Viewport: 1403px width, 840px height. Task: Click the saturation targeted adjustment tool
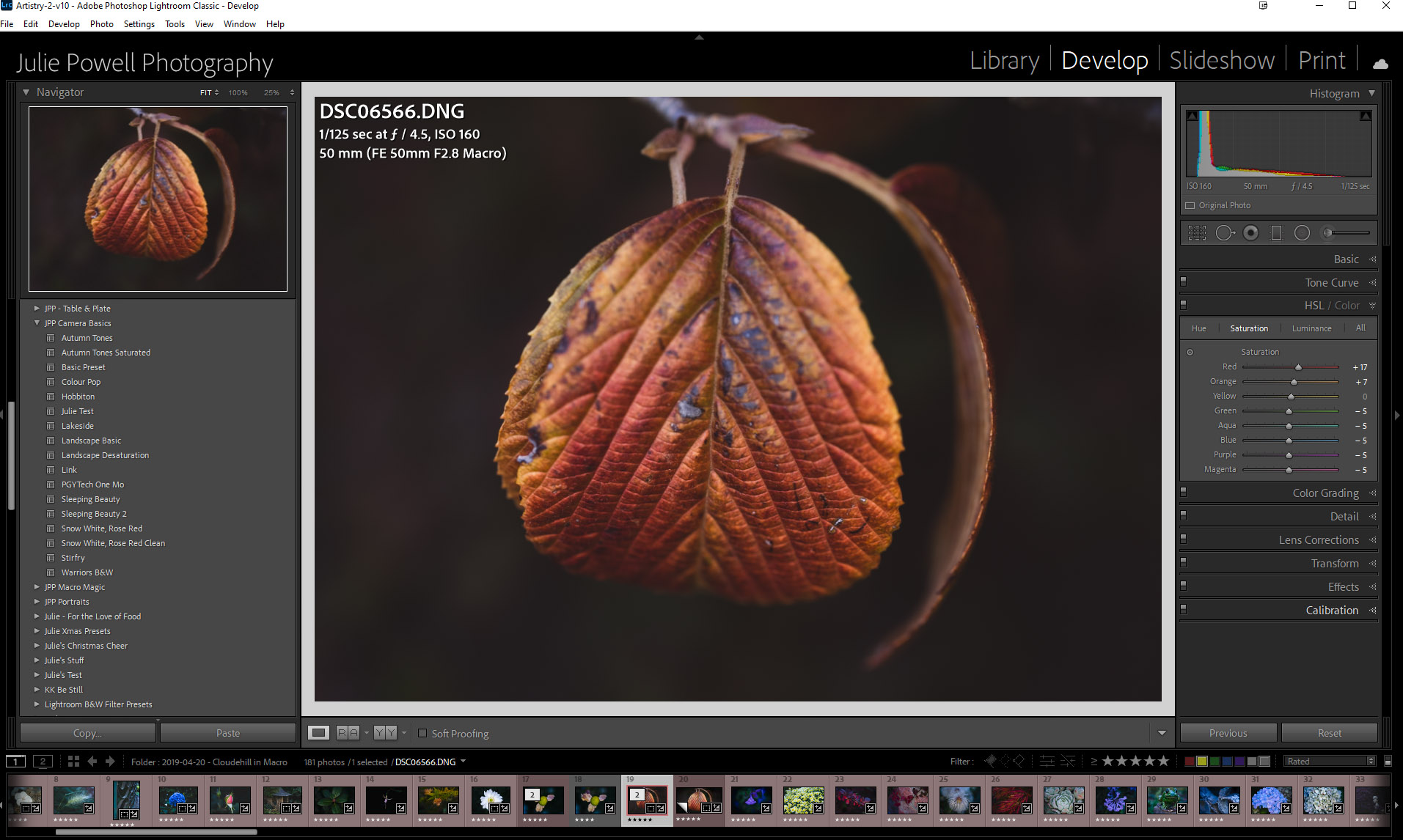click(1190, 353)
